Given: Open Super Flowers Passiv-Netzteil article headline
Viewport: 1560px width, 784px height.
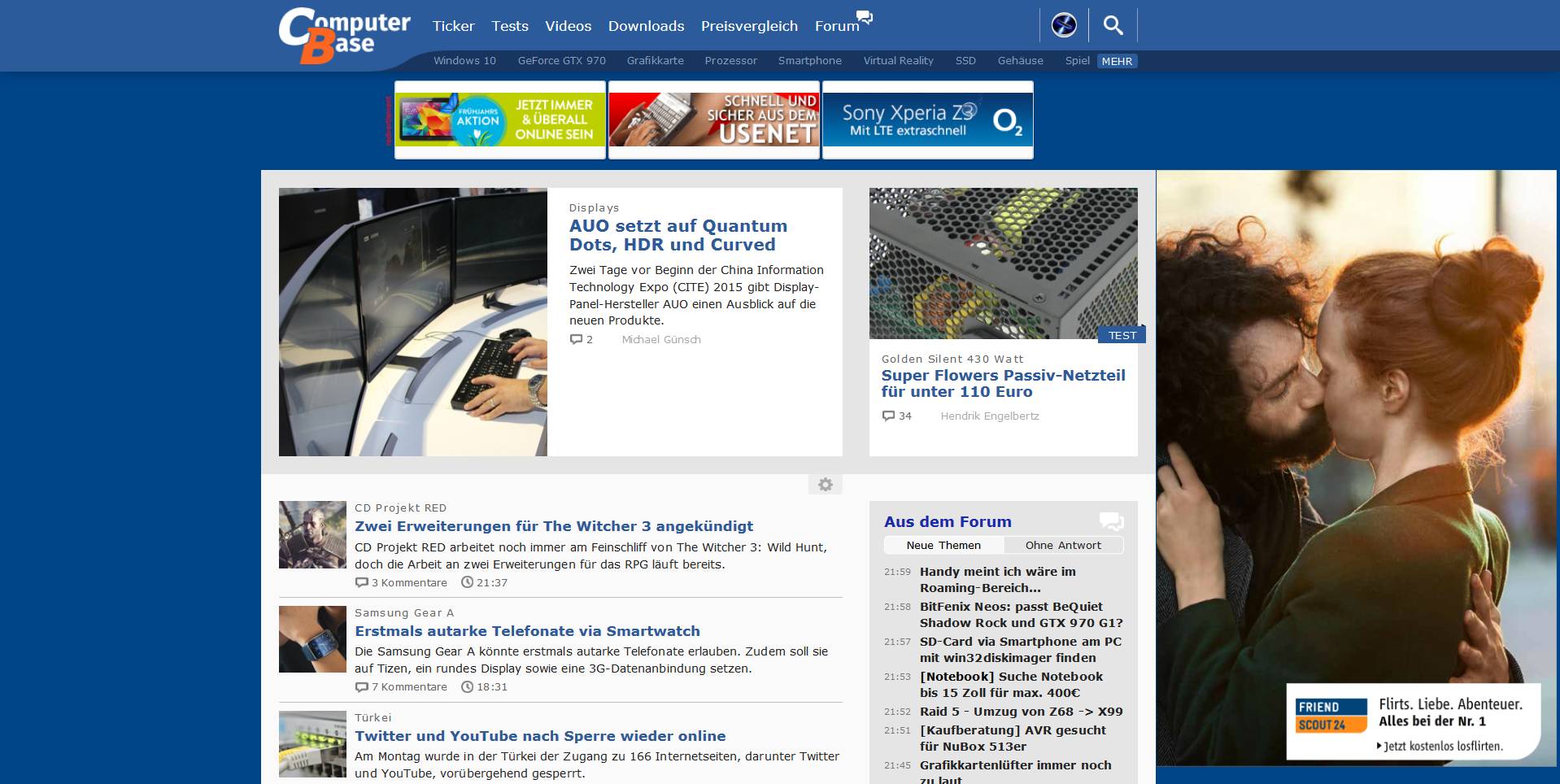Looking at the screenshot, I should click(x=1004, y=383).
